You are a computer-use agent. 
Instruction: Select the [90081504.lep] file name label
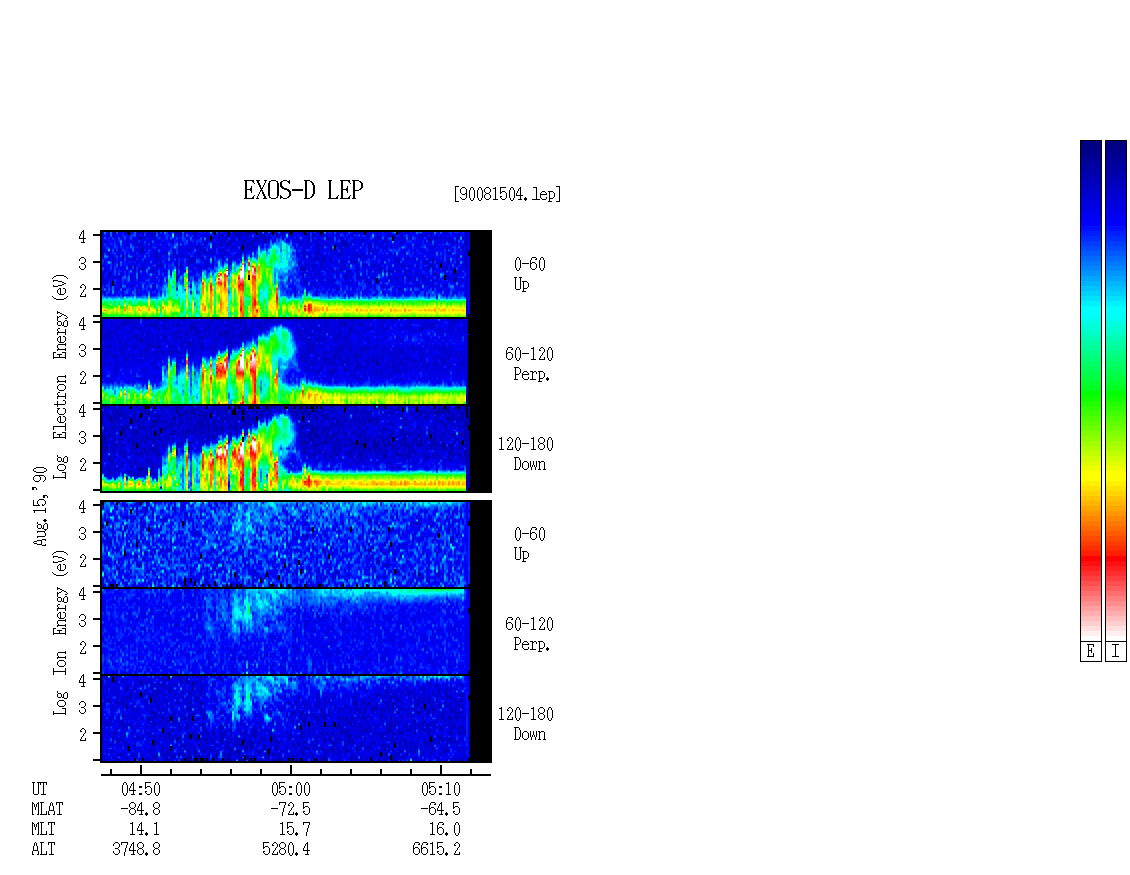[507, 195]
